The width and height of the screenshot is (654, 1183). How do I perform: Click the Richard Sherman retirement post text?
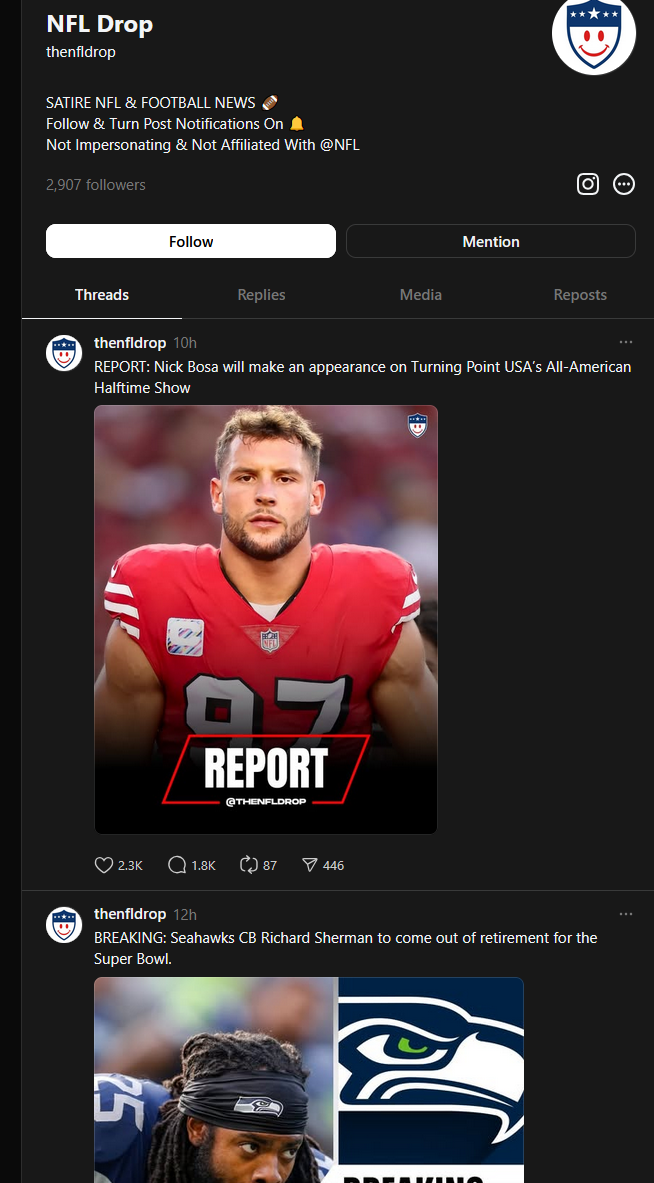(345, 948)
